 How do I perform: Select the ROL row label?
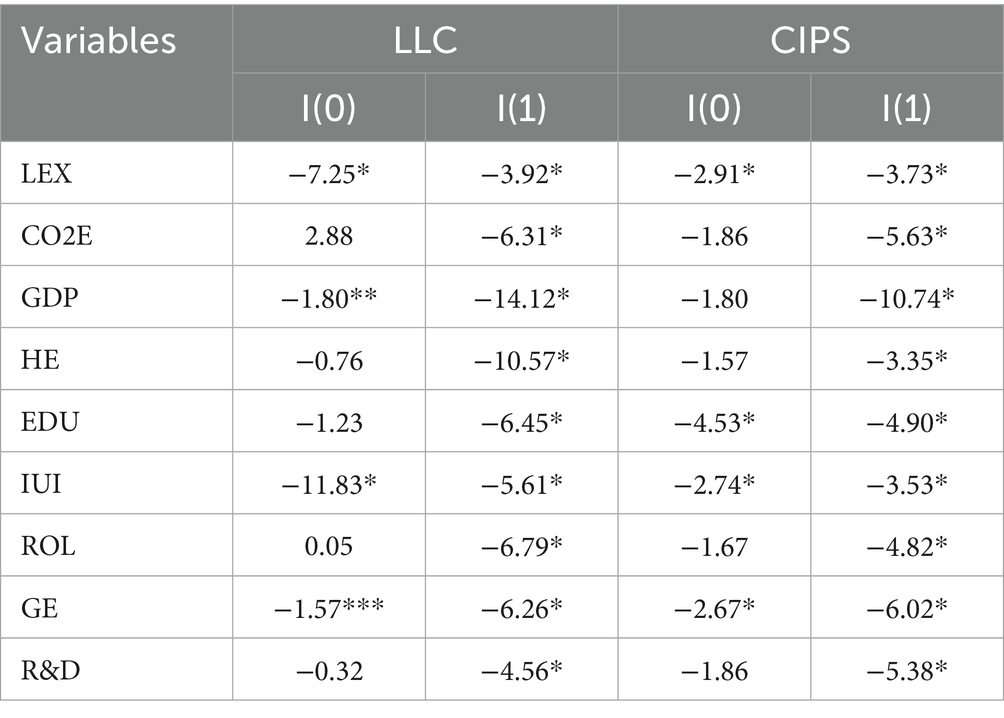click(x=48, y=546)
